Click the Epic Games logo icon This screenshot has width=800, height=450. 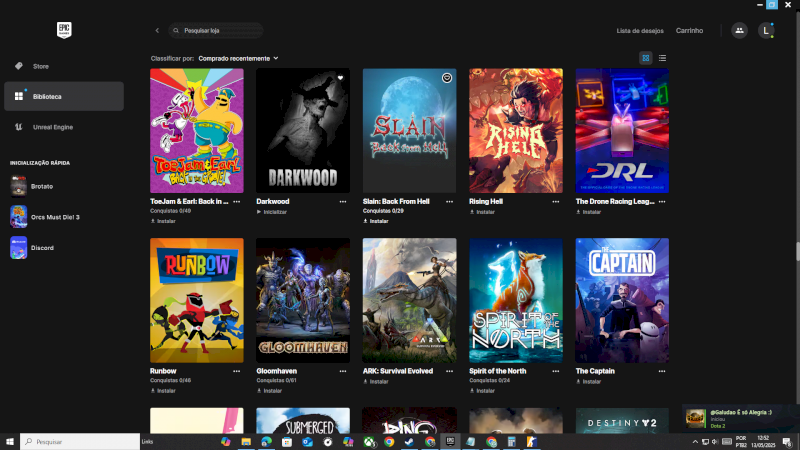click(x=63, y=30)
